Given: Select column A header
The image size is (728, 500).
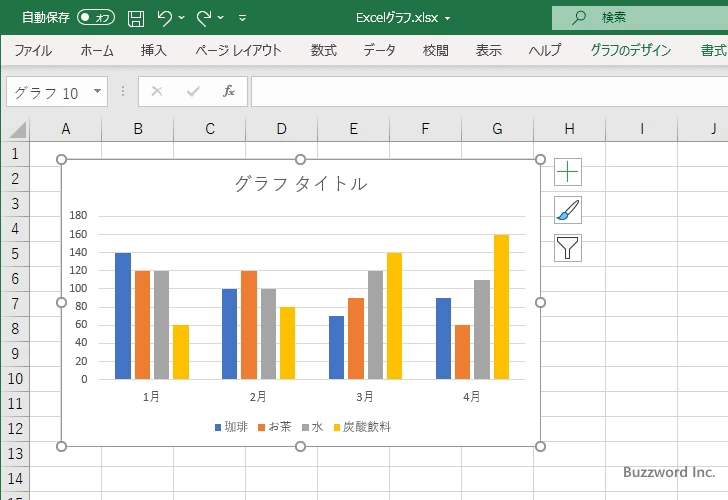Looking at the screenshot, I should [65, 129].
